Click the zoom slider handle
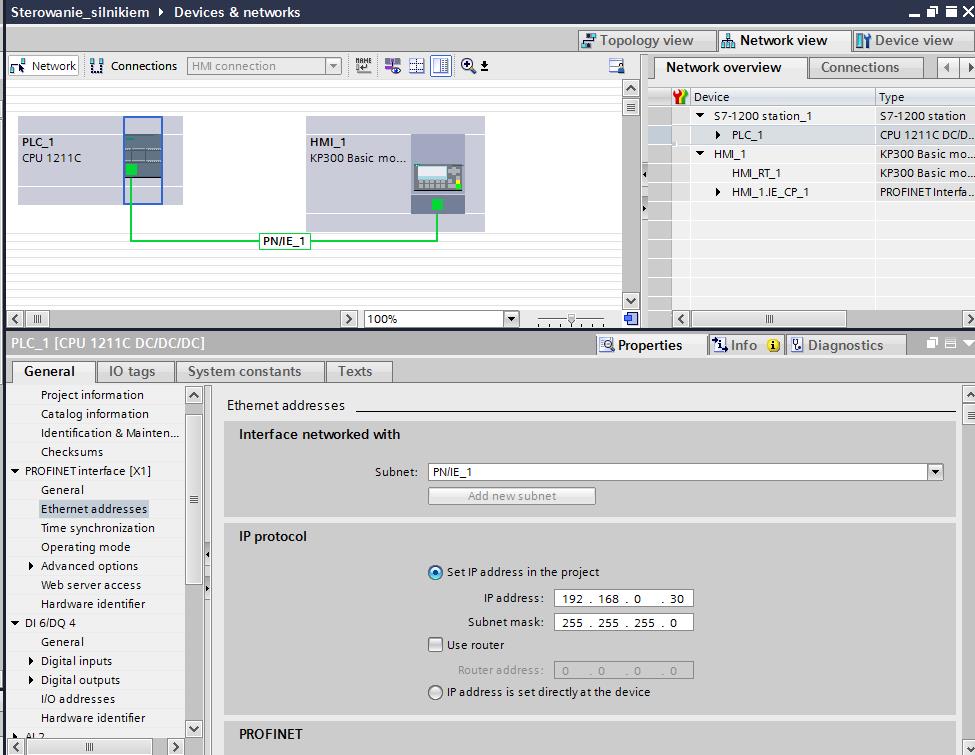 pyautogui.click(x=571, y=319)
